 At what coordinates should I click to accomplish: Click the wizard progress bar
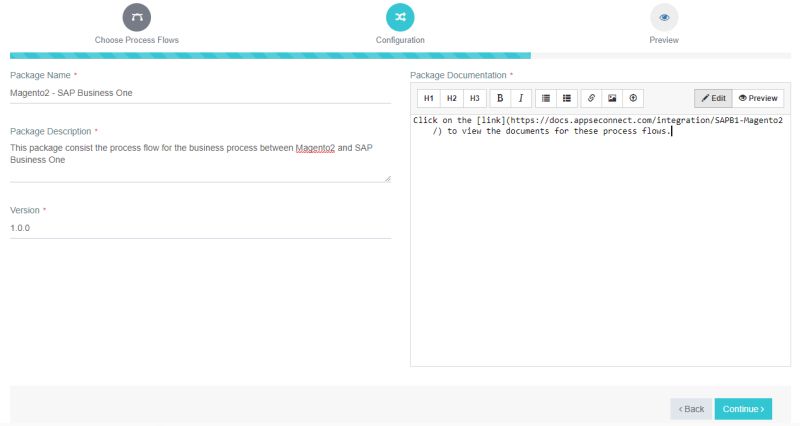tap(400, 56)
